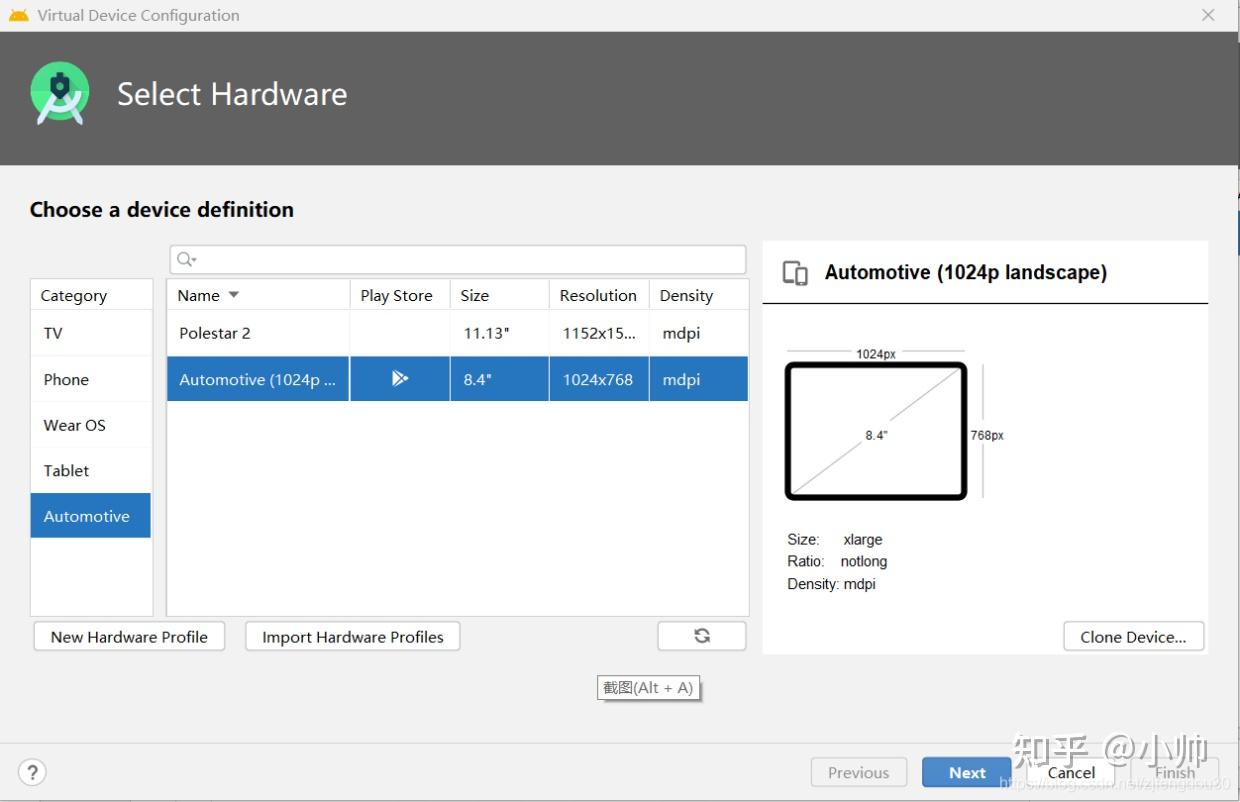Click the refresh device list icon
The height and width of the screenshot is (802, 1240).
click(701, 635)
